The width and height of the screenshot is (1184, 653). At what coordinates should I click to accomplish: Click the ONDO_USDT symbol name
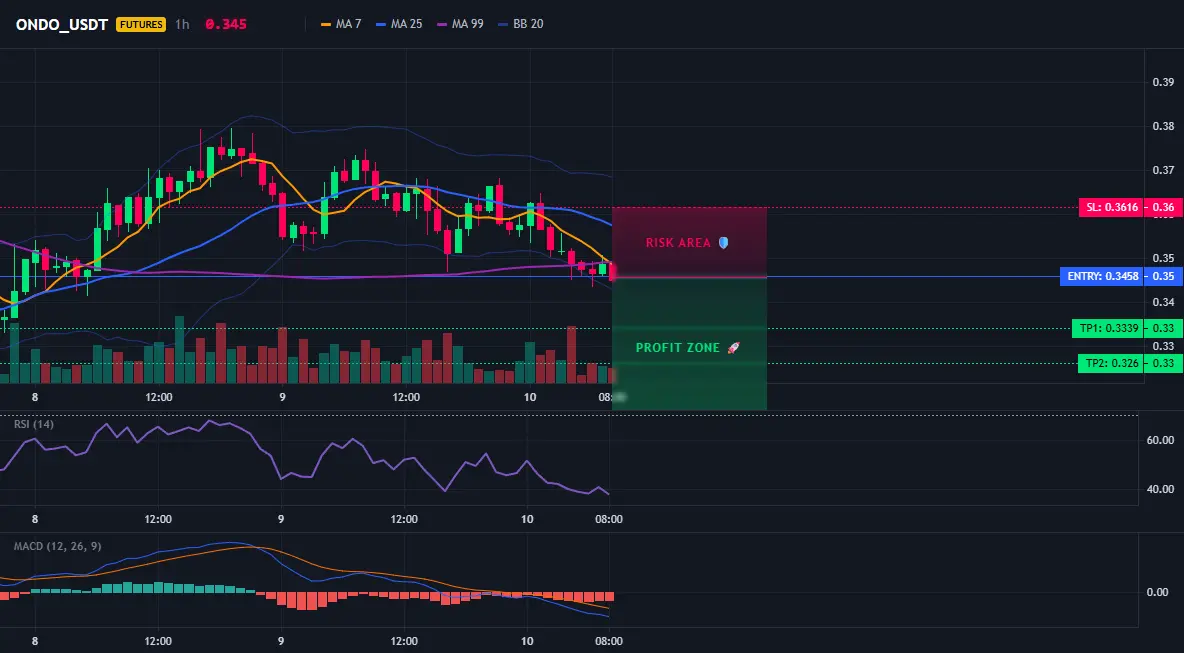point(62,24)
